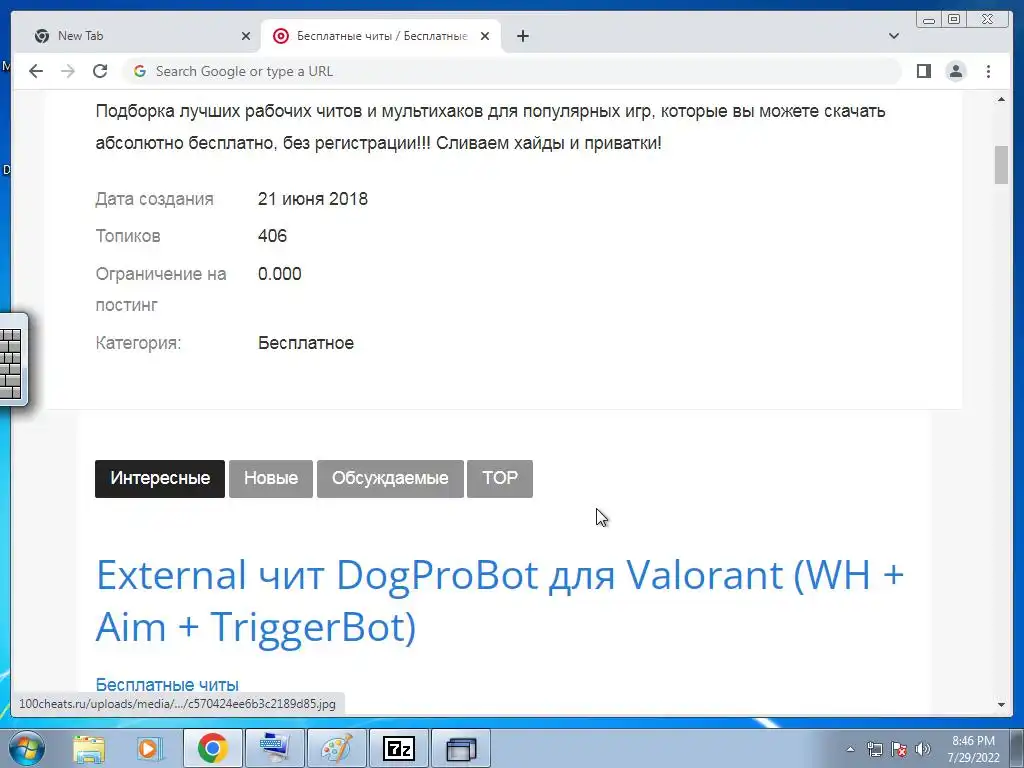Click the Chrome taskbar icon
This screenshot has height=768, width=1024.
point(212,748)
